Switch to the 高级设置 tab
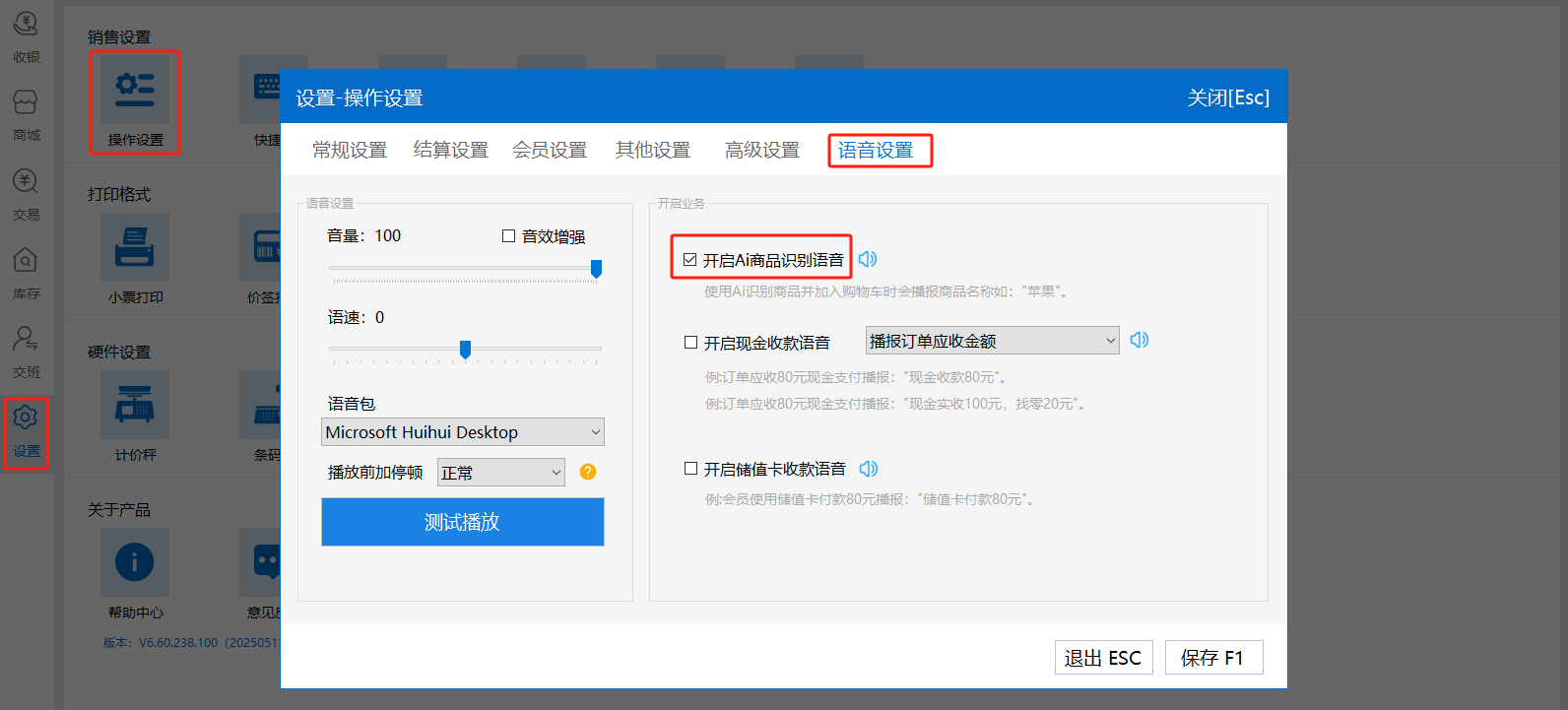 coord(762,150)
